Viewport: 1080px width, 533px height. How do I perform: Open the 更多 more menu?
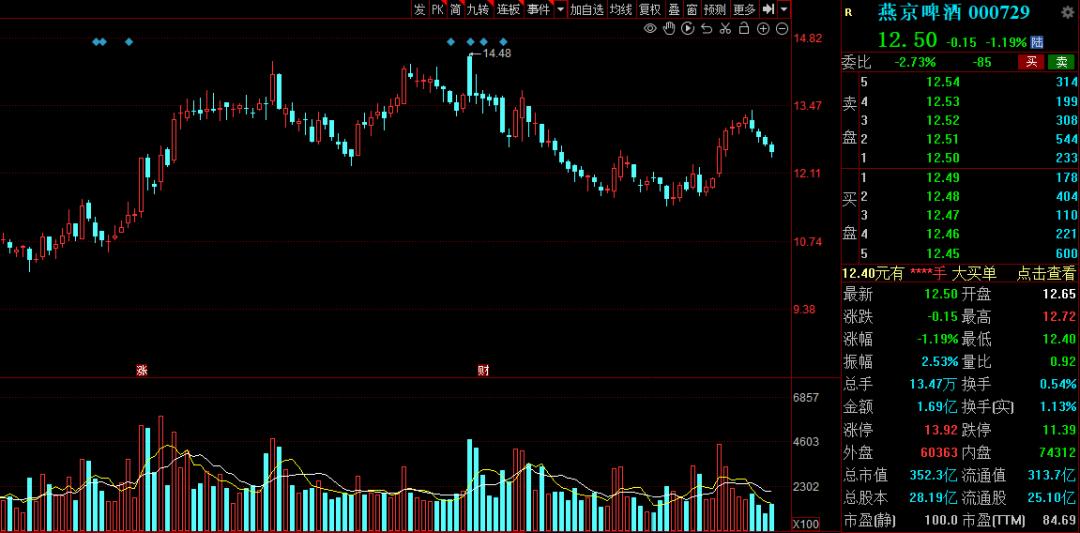[x=745, y=9]
